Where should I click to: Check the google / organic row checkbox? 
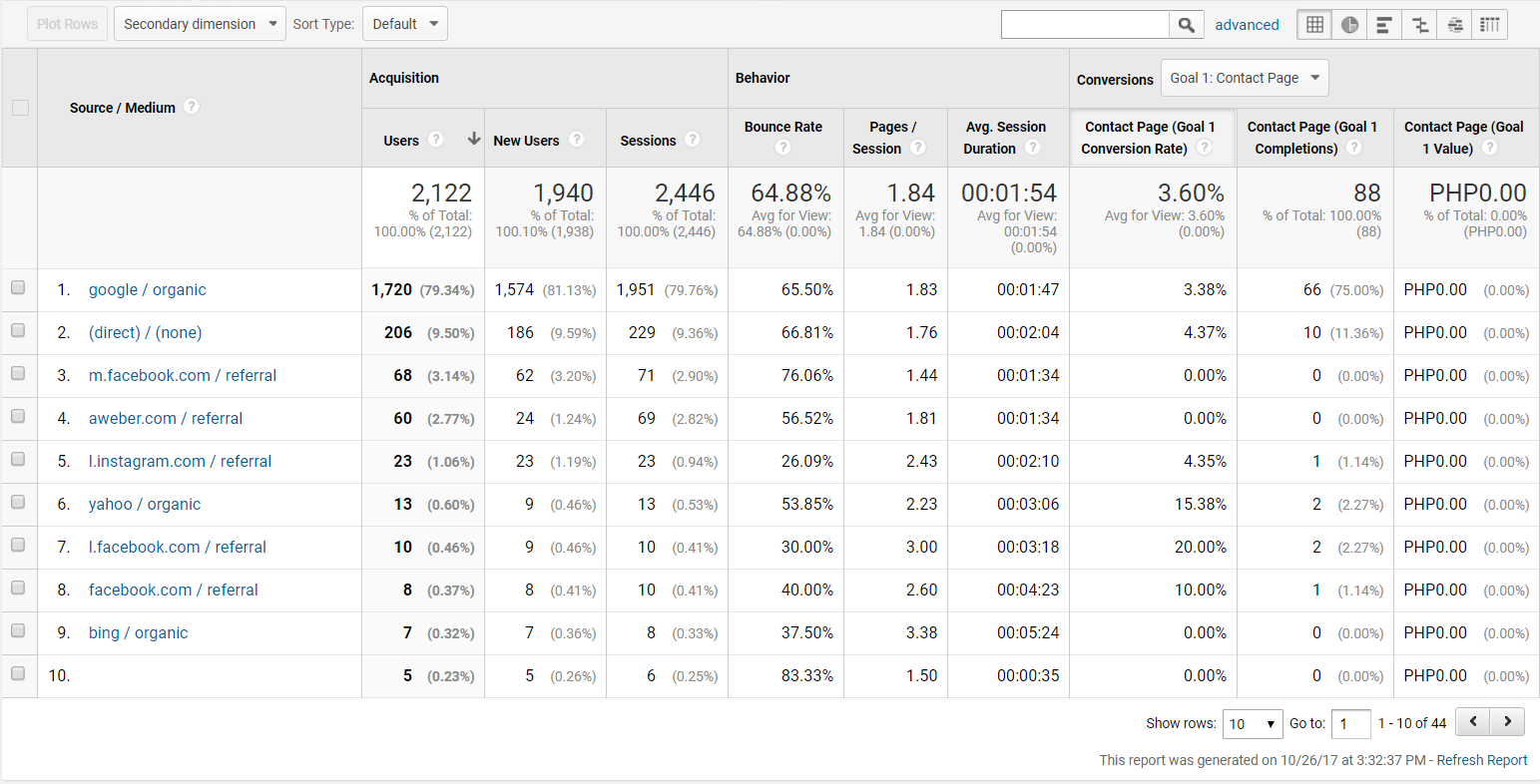point(18,288)
